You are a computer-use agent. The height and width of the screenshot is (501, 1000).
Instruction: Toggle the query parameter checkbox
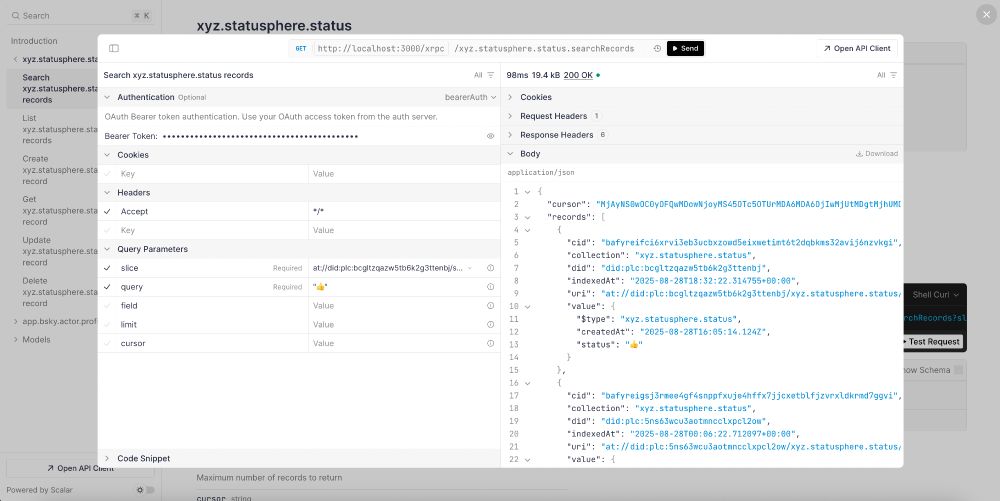pyautogui.click(x=107, y=287)
